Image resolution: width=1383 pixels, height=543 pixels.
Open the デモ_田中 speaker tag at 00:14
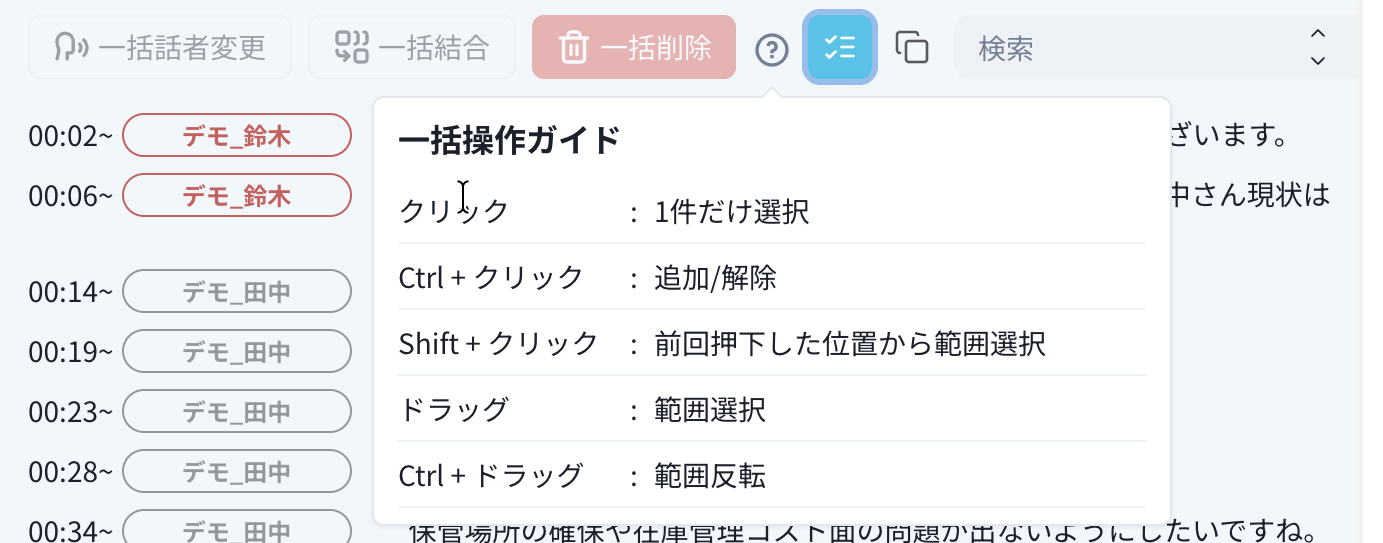[x=237, y=291]
